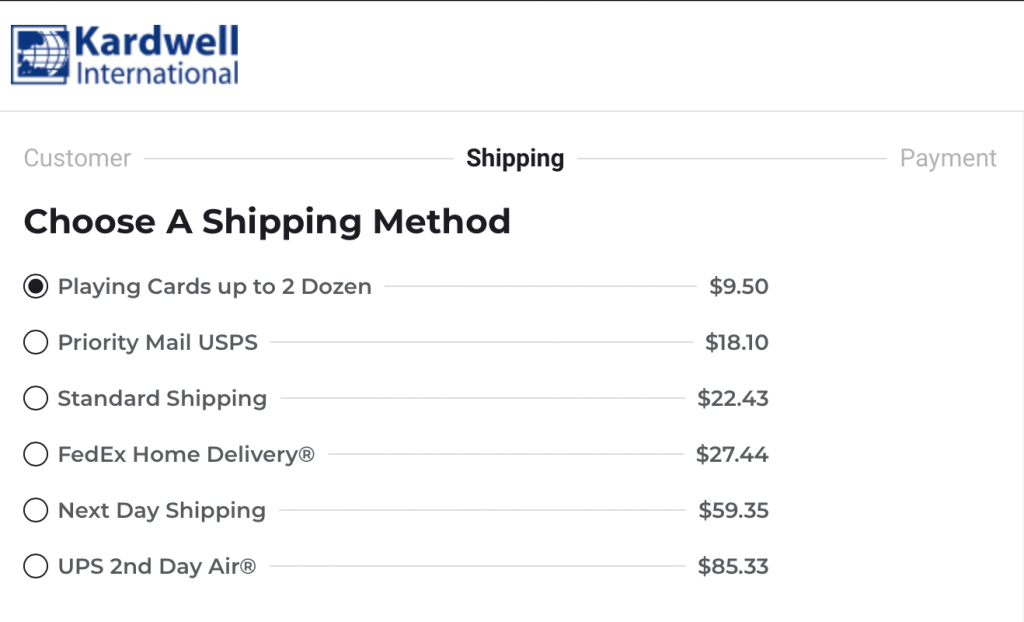
Task: Go back to the Customer step
Action: (77, 158)
